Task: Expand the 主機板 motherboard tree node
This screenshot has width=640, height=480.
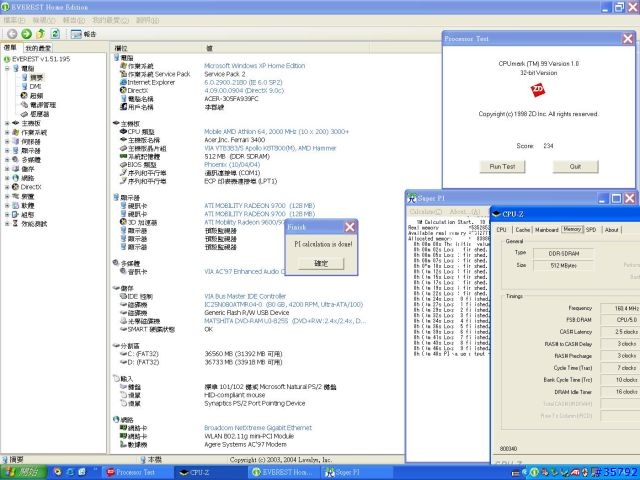Action: coord(7,123)
